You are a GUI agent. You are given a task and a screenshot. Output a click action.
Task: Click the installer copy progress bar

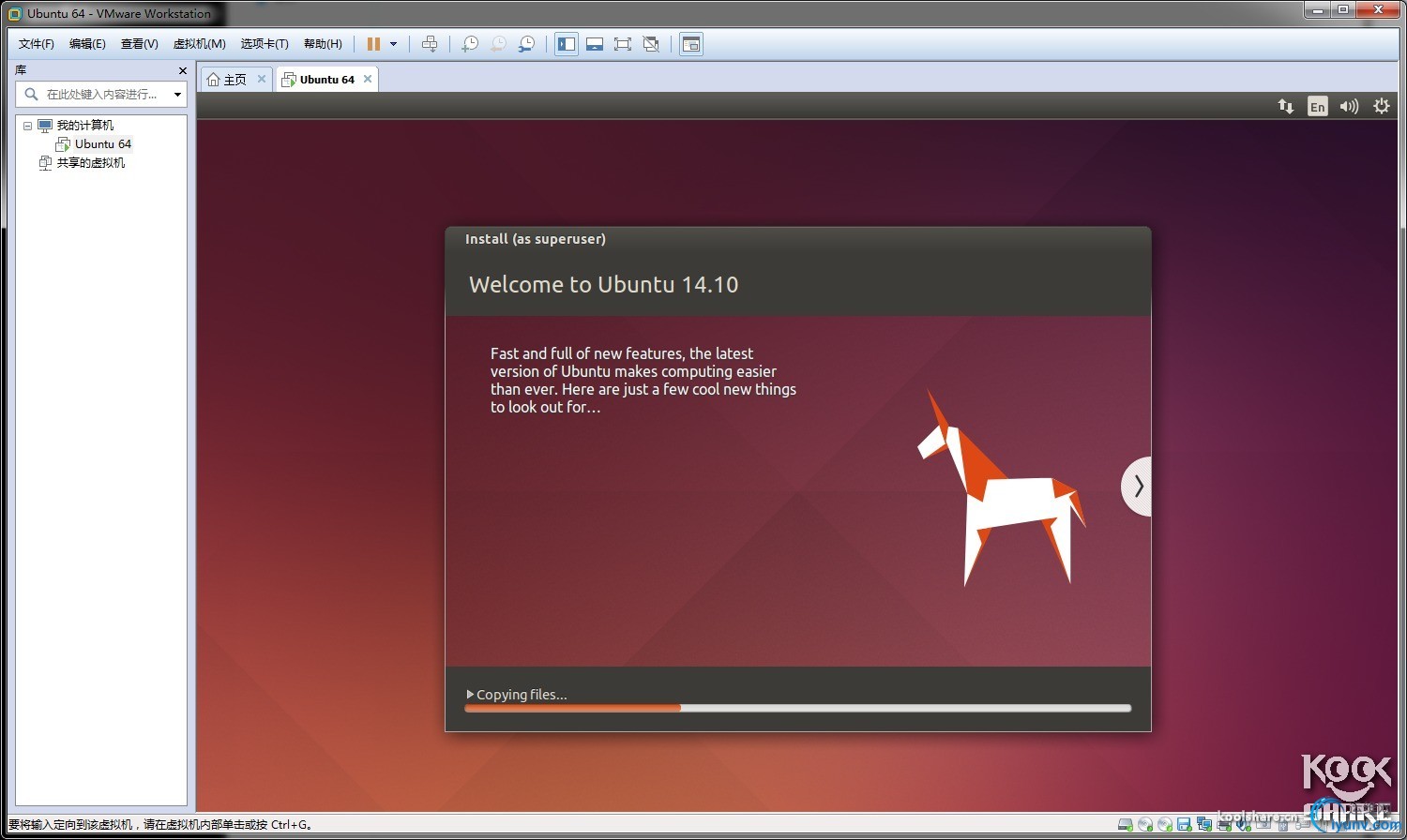tap(797, 708)
